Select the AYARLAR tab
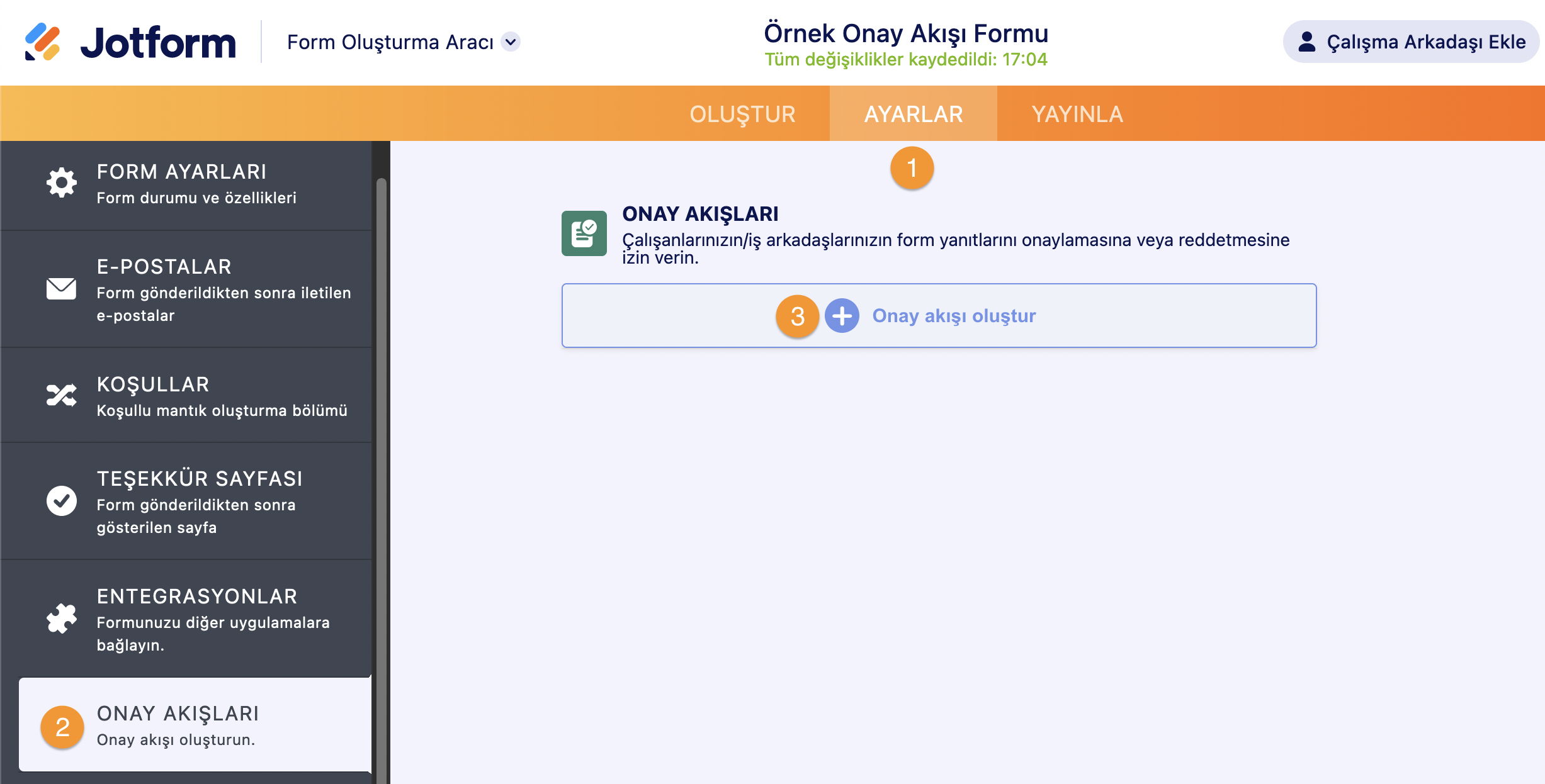This screenshot has width=1545, height=784. 913,114
